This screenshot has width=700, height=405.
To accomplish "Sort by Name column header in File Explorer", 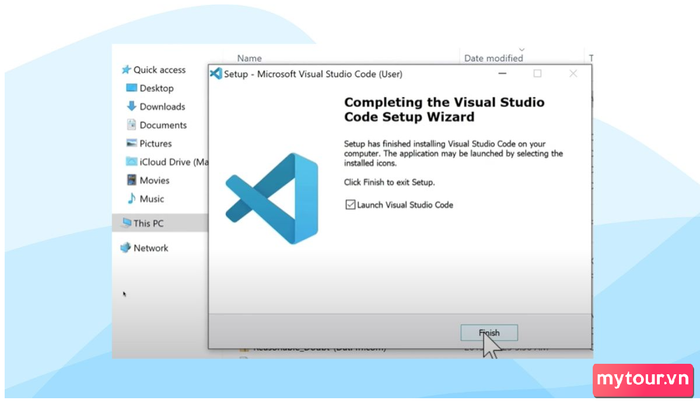I will tap(249, 58).
